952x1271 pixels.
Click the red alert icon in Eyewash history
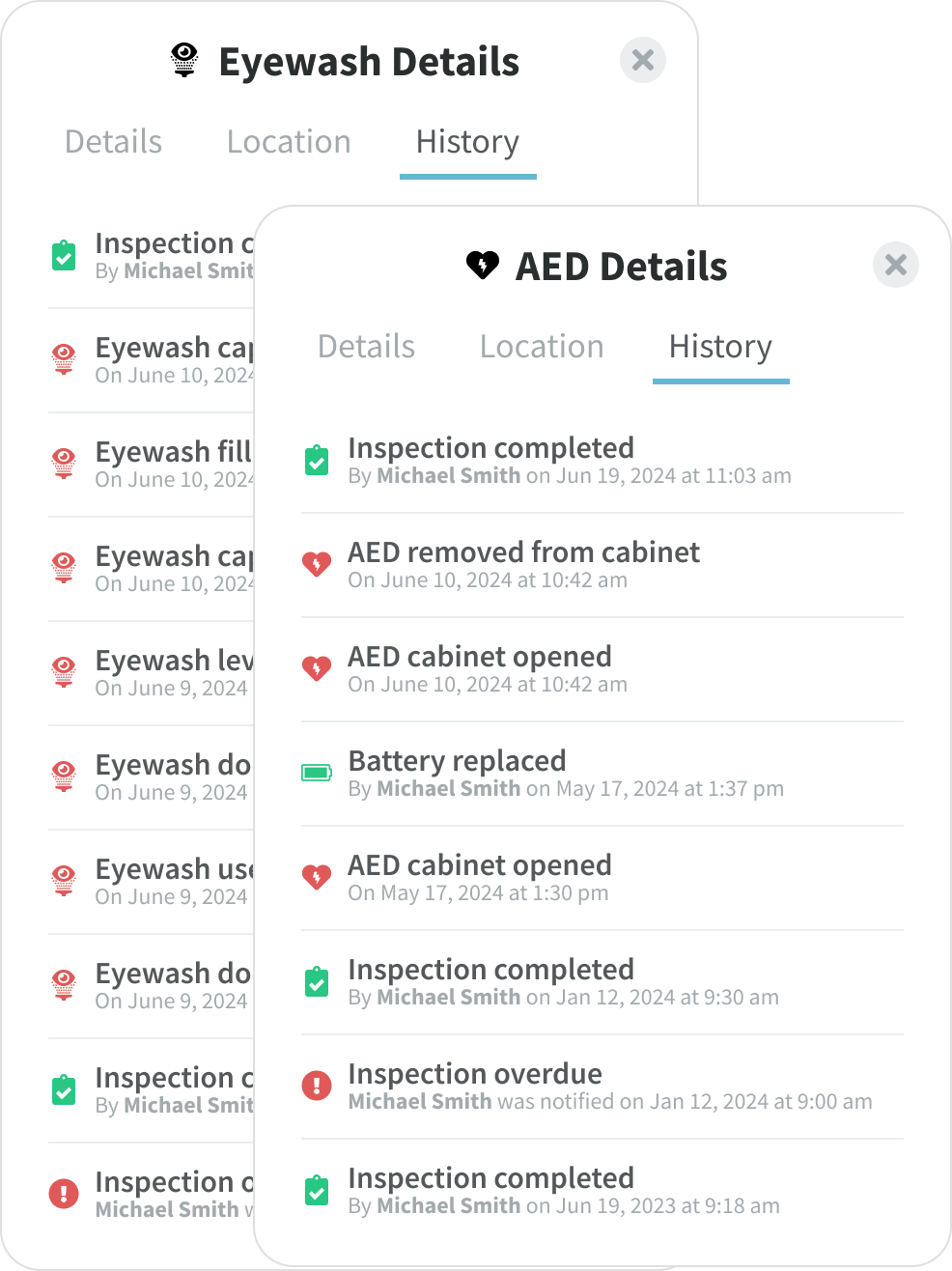(64, 1194)
